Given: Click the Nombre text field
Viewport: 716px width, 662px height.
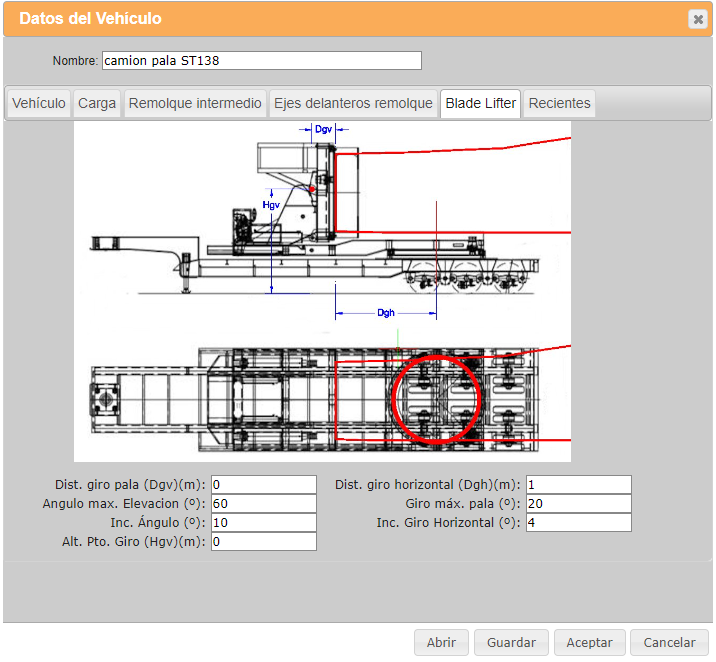Looking at the screenshot, I should pos(261,61).
